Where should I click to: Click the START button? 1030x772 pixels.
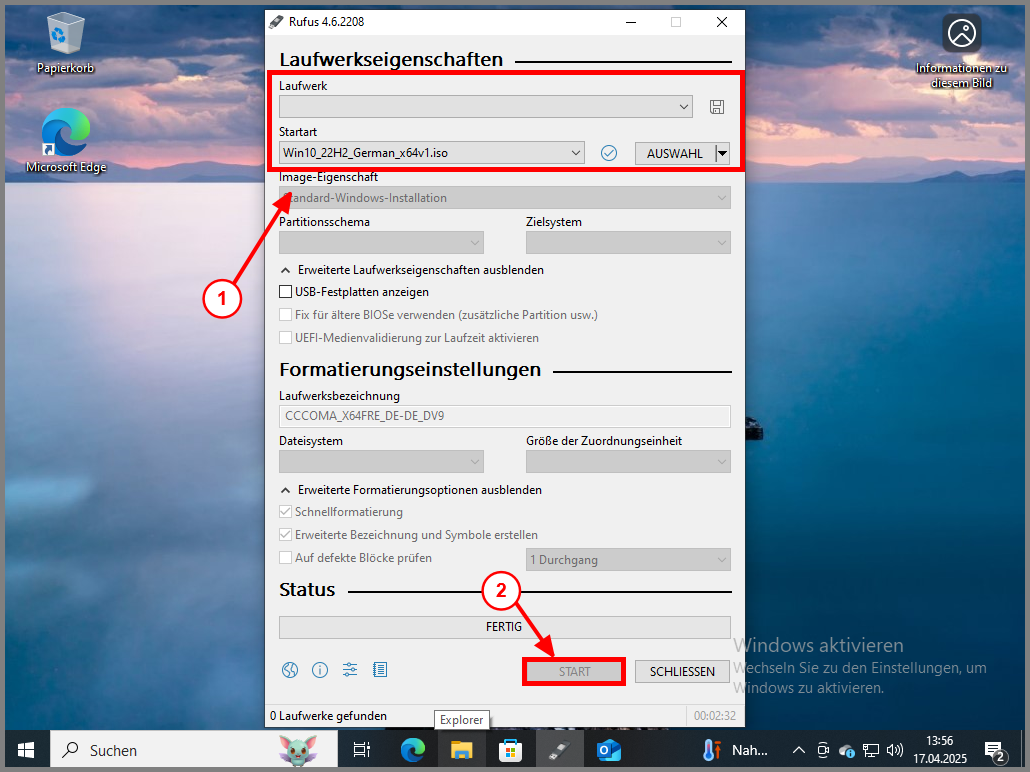click(x=574, y=671)
